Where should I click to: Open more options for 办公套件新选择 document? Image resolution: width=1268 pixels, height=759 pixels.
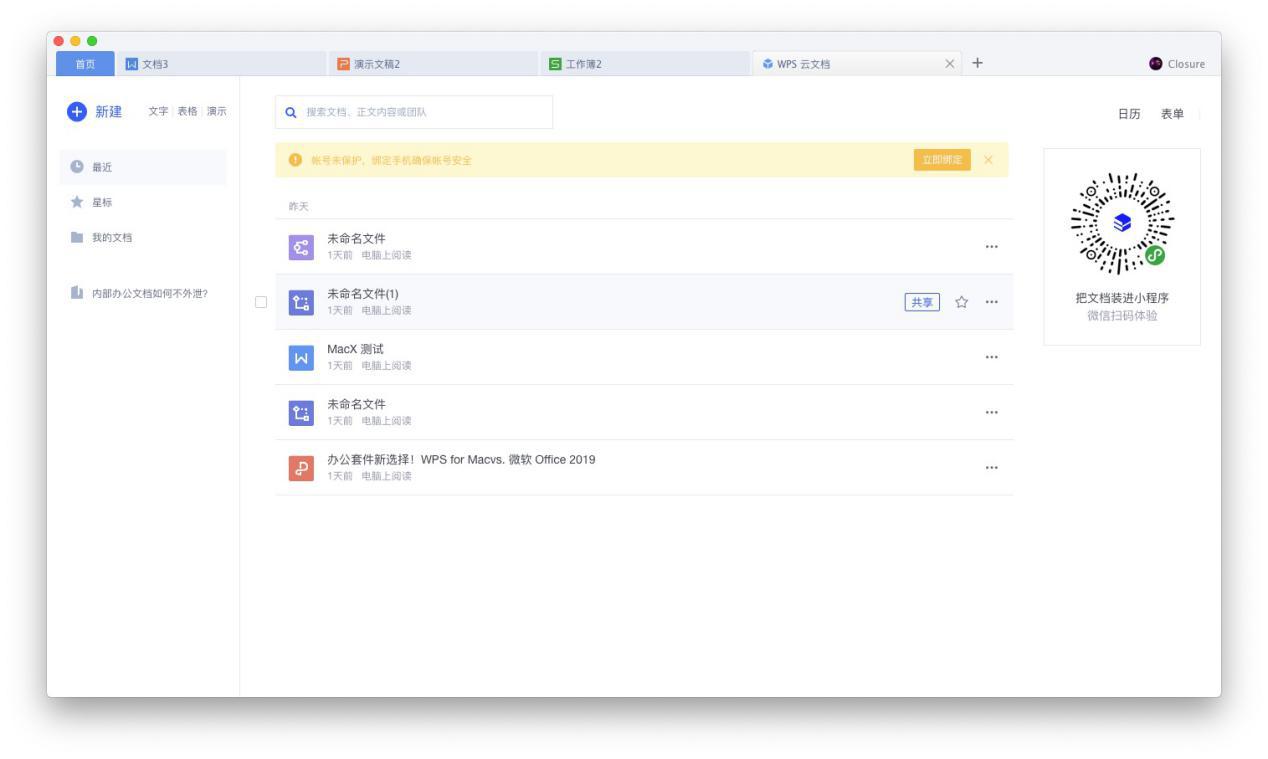(990, 466)
